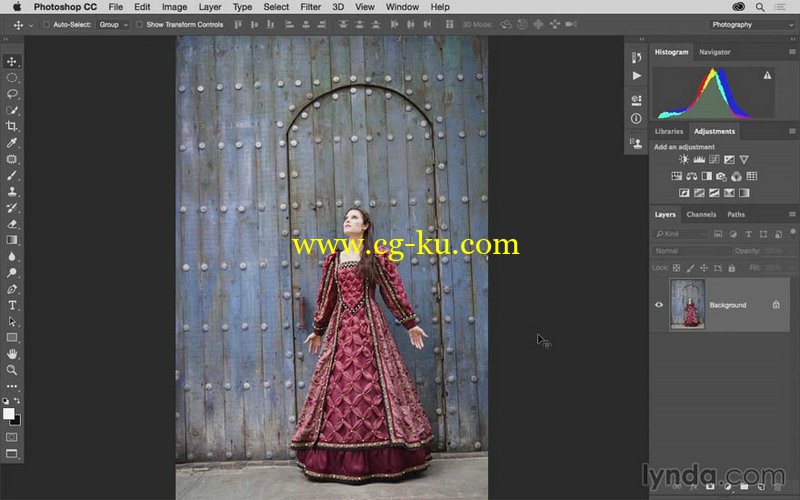This screenshot has width=800, height=500.
Task: Add a Channel Mixer adjustment
Action: 736,177
